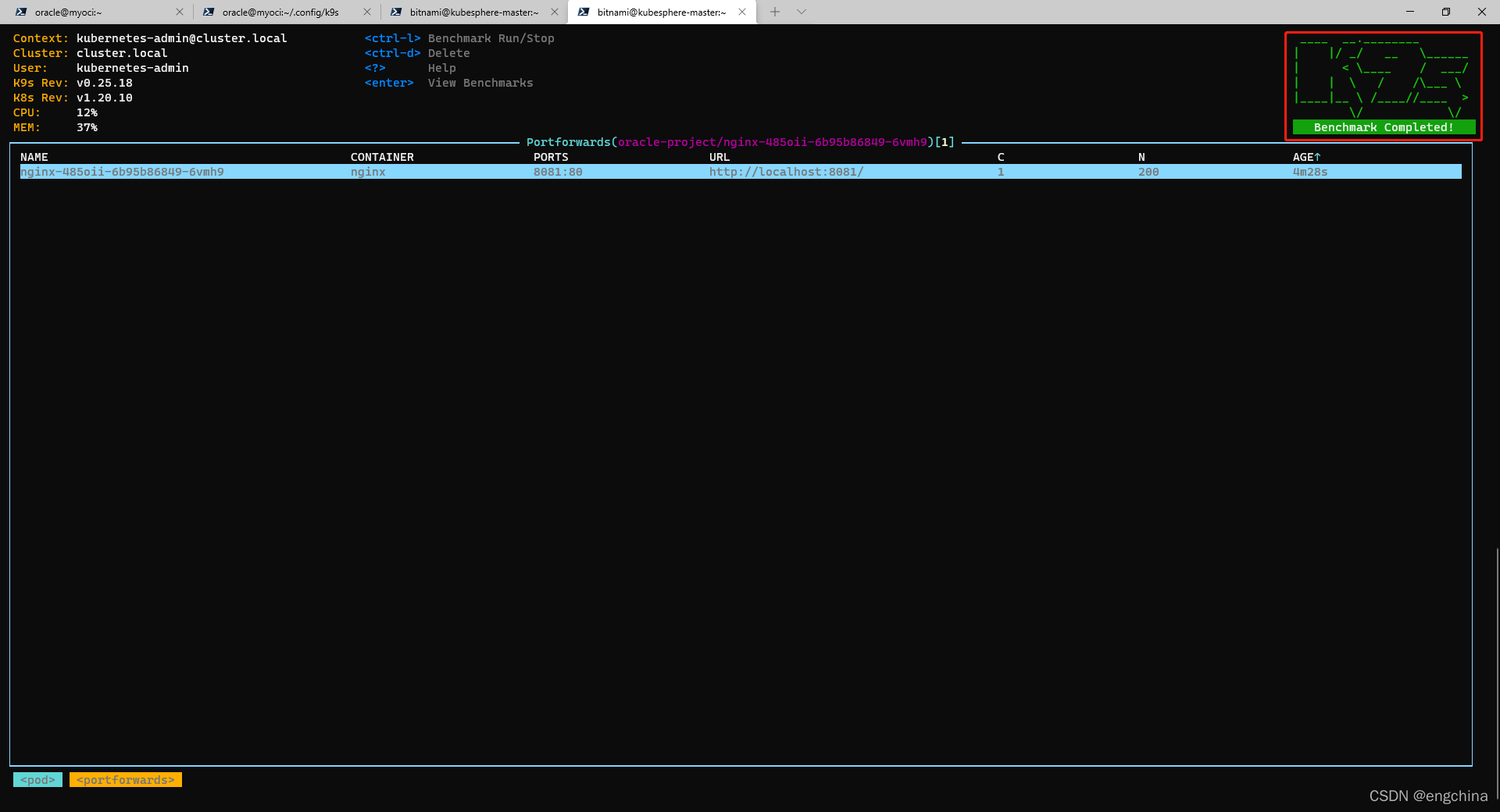This screenshot has height=812, width=1500.
Task: Click the PowerShell icon on the active tab
Action: click(584, 12)
